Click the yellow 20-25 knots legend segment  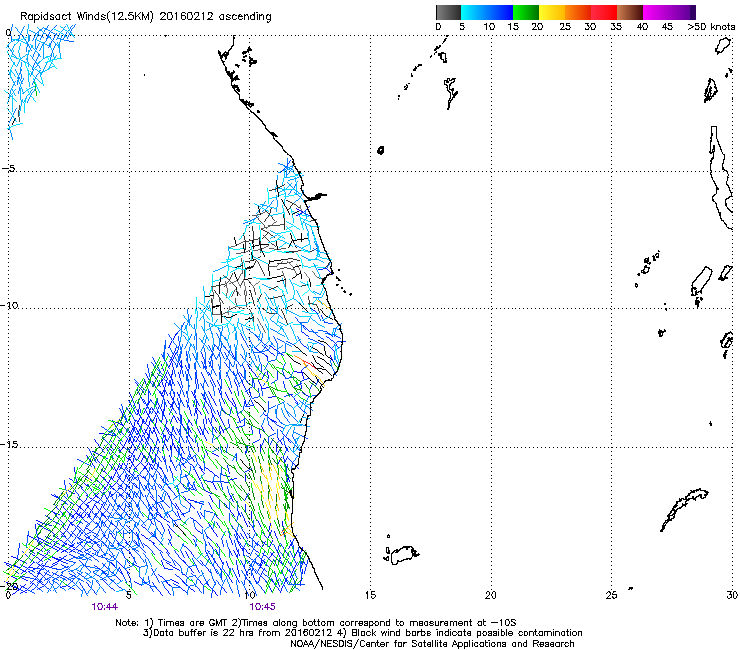click(552, 12)
